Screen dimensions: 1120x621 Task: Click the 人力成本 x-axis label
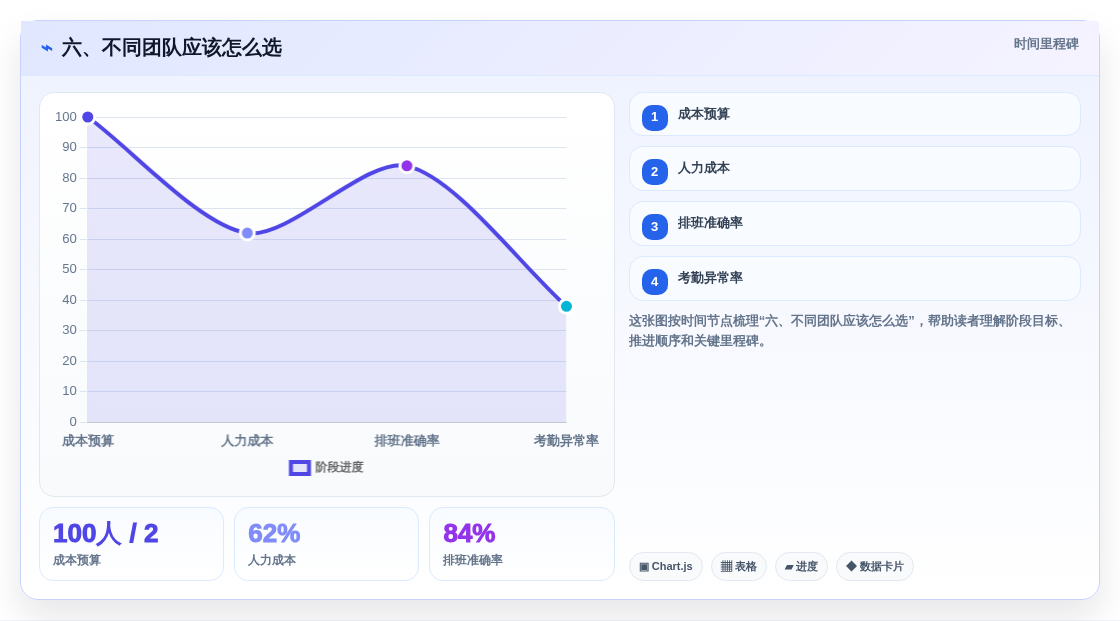pos(247,441)
